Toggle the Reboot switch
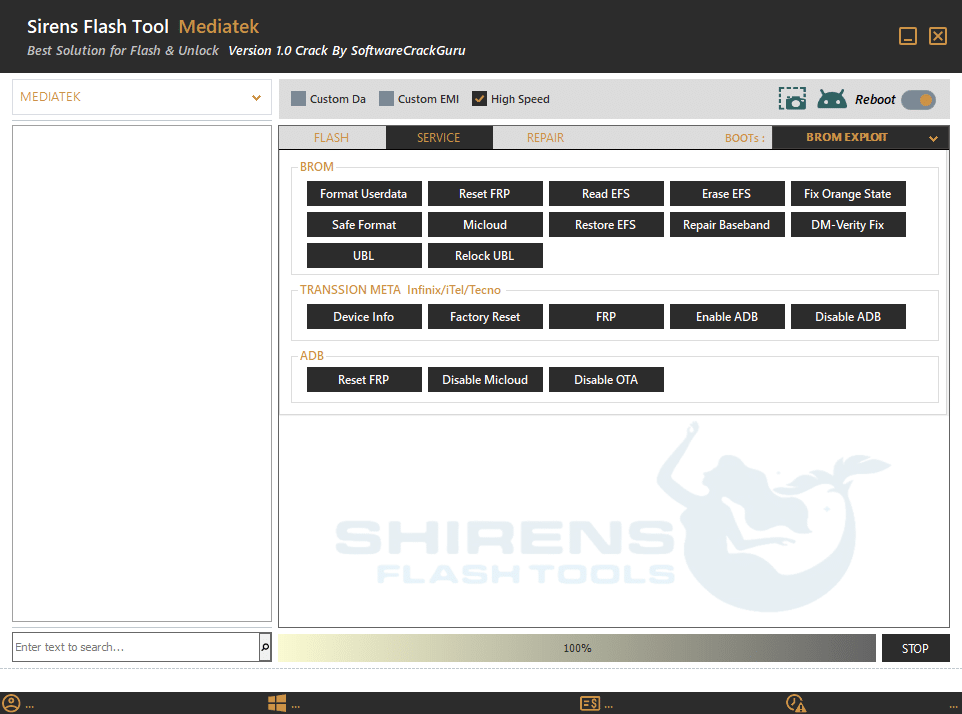 [918, 99]
